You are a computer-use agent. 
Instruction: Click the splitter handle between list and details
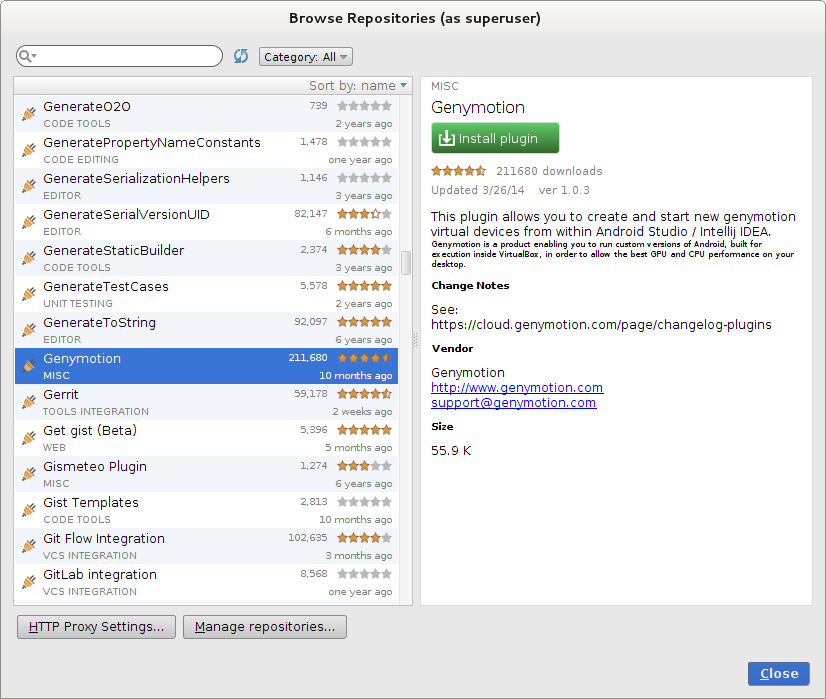click(x=416, y=340)
